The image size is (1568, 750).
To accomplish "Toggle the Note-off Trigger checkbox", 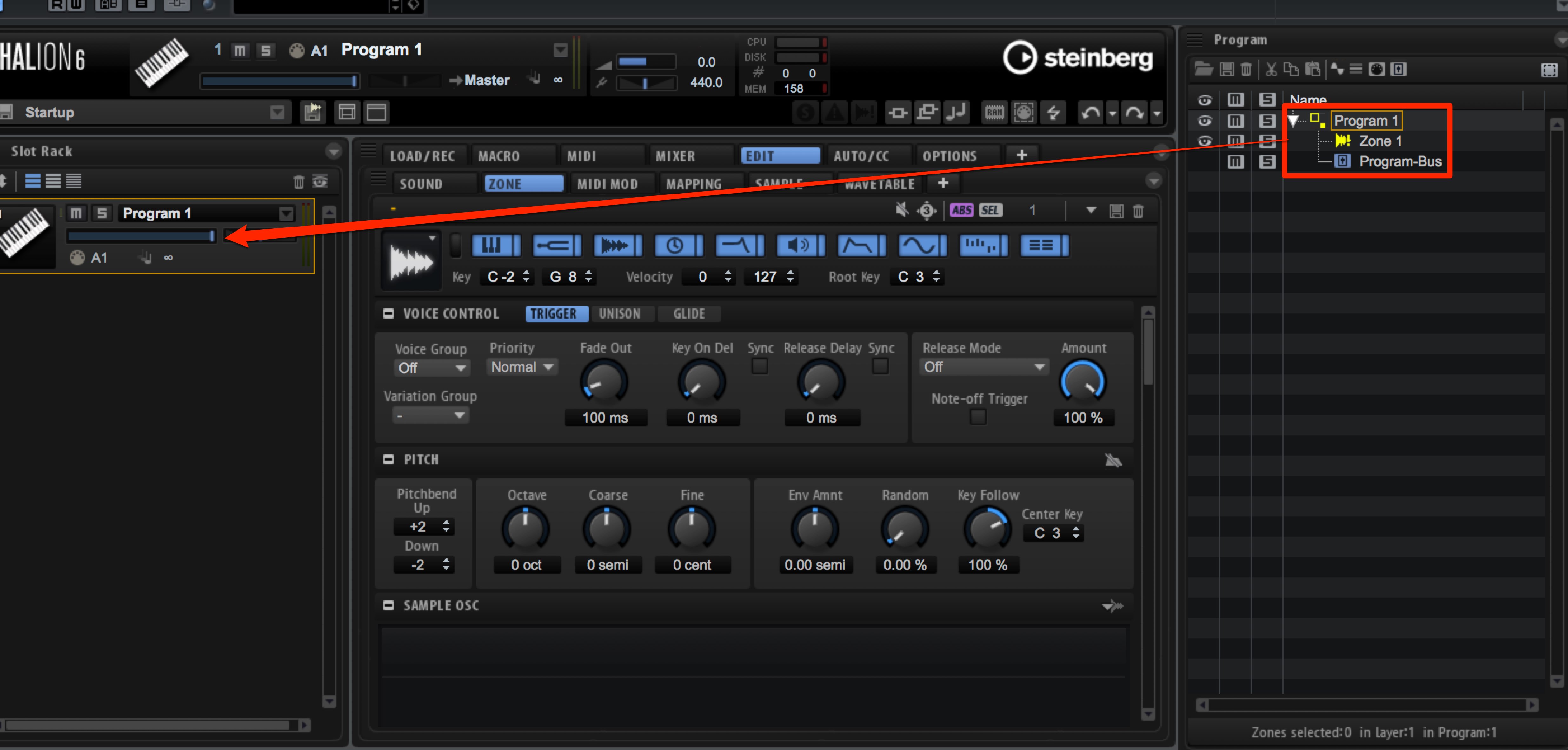I will pyautogui.click(x=978, y=417).
